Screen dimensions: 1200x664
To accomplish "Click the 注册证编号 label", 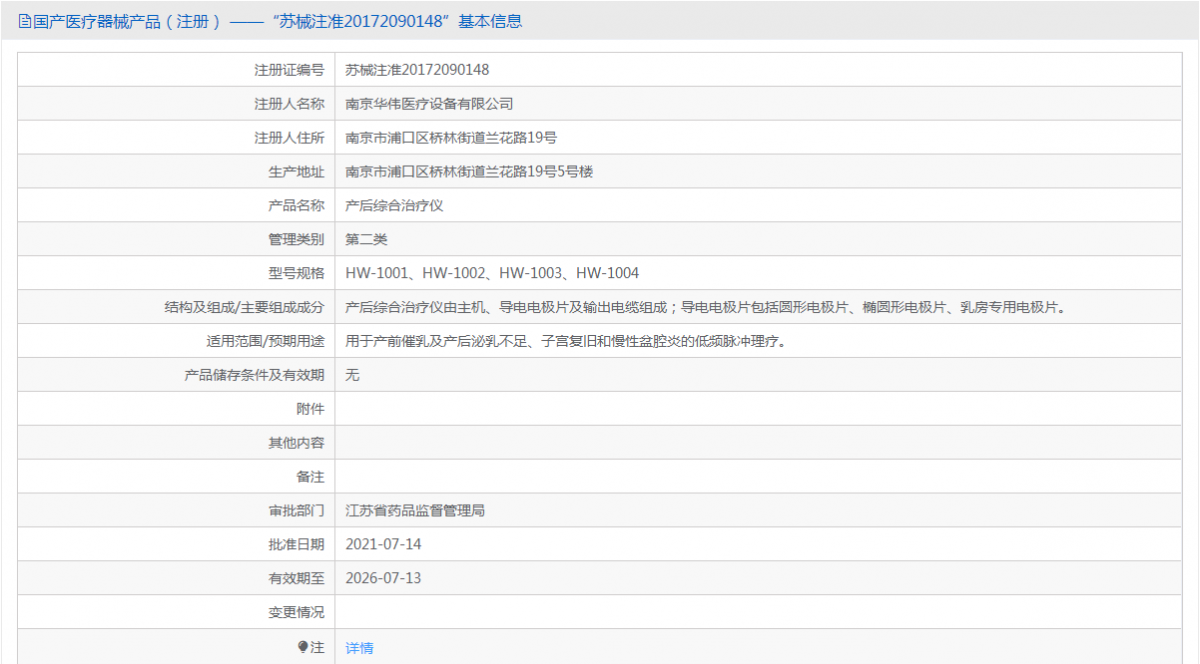I will [x=289, y=70].
